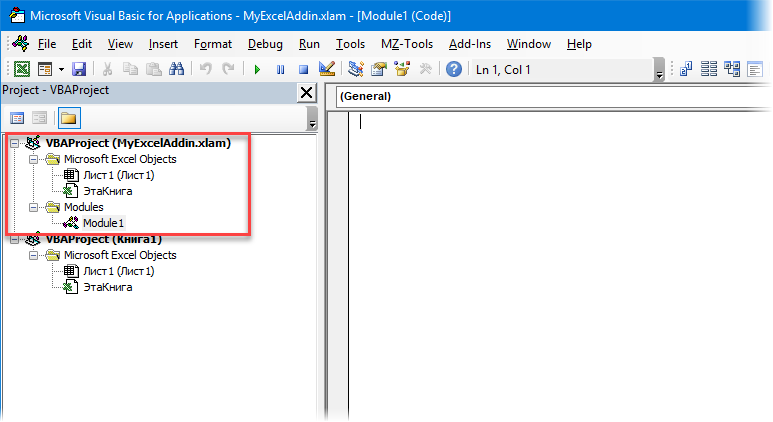Toggle Design Mode icon
Screen dimensions: 773x422
pos(327,69)
